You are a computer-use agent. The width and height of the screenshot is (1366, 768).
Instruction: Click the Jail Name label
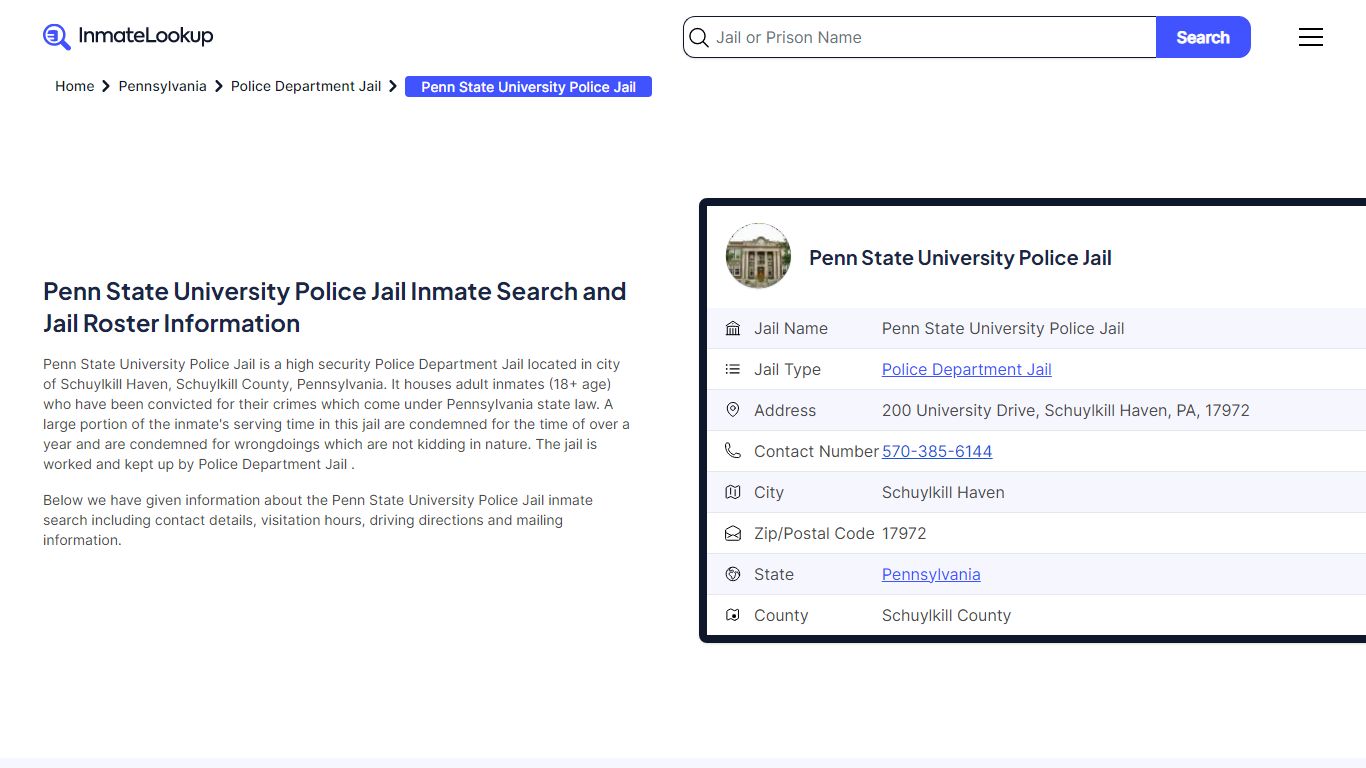(791, 328)
